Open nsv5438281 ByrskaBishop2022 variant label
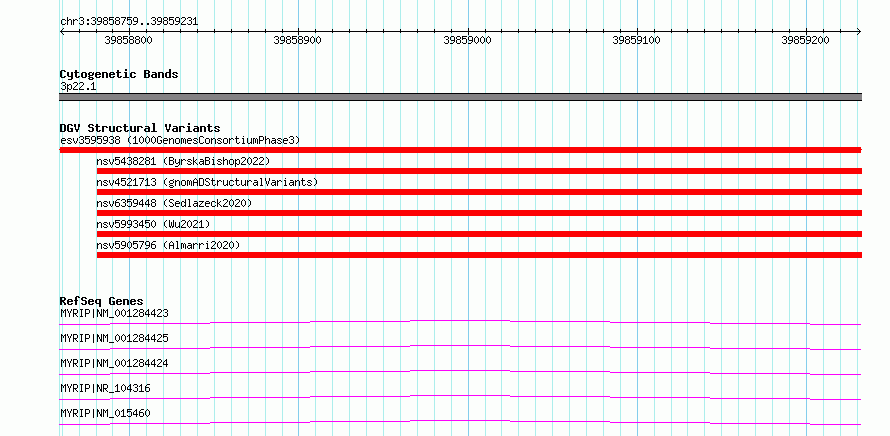The height and width of the screenshot is (436, 890). [183, 161]
